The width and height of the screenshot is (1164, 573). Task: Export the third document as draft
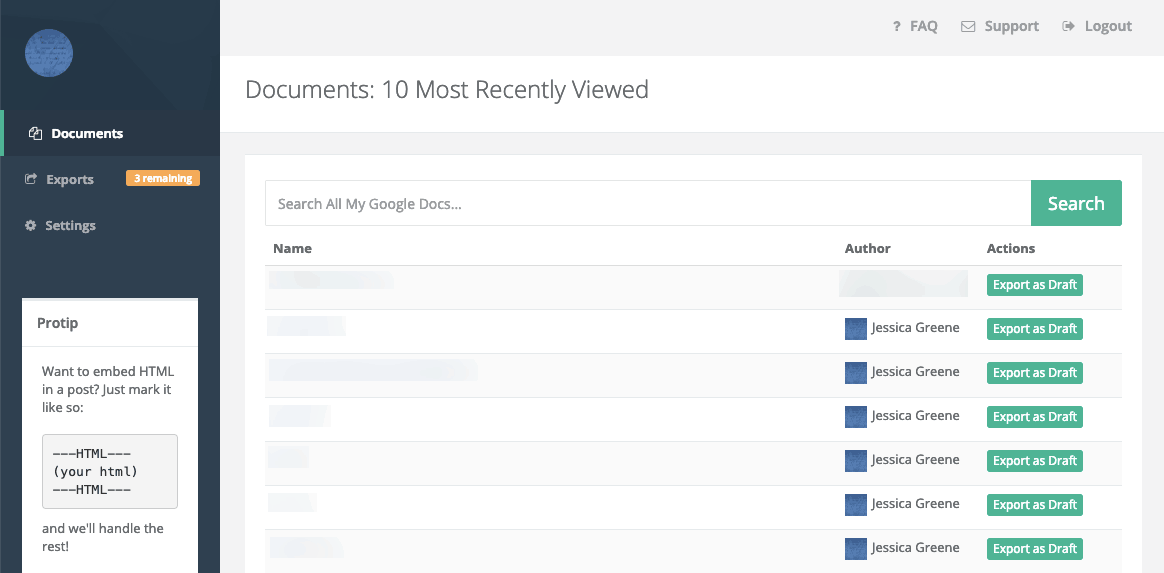(x=1034, y=373)
